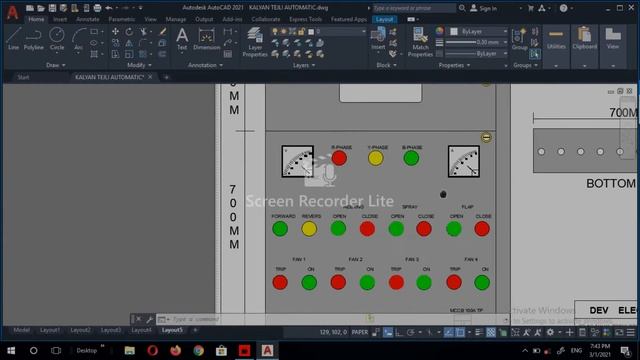Viewport: 640px width, 360px height.
Task: Click the Save icon in quick access toolbar
Action: [52, 8]
